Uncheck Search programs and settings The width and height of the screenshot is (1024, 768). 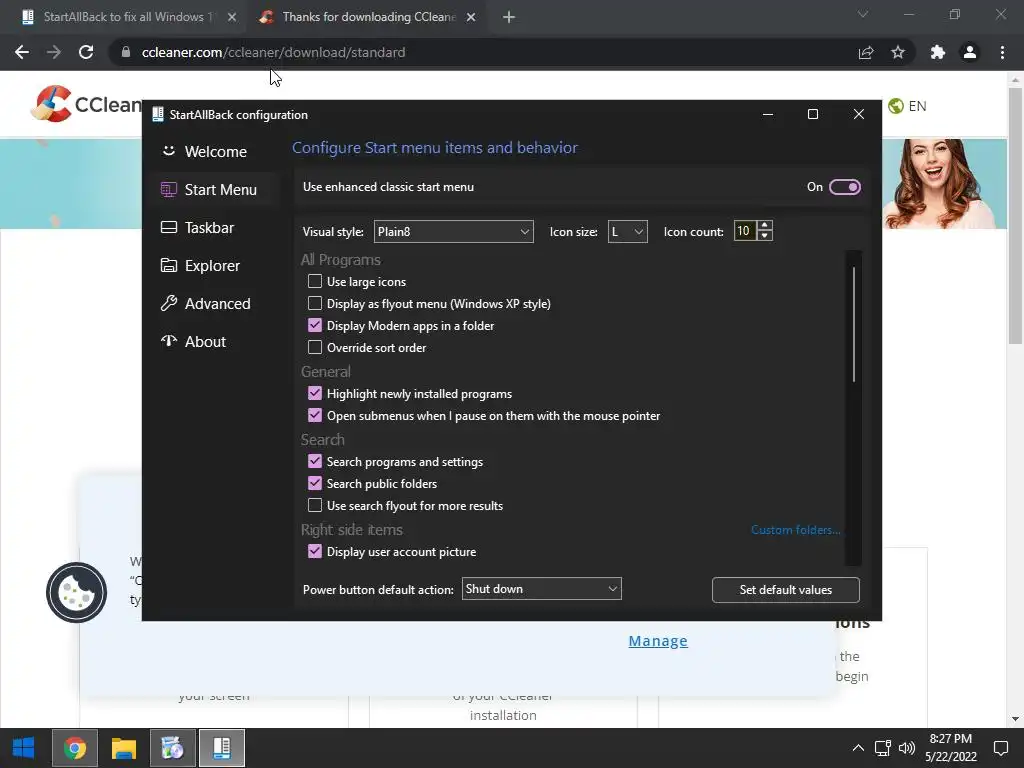315,462
